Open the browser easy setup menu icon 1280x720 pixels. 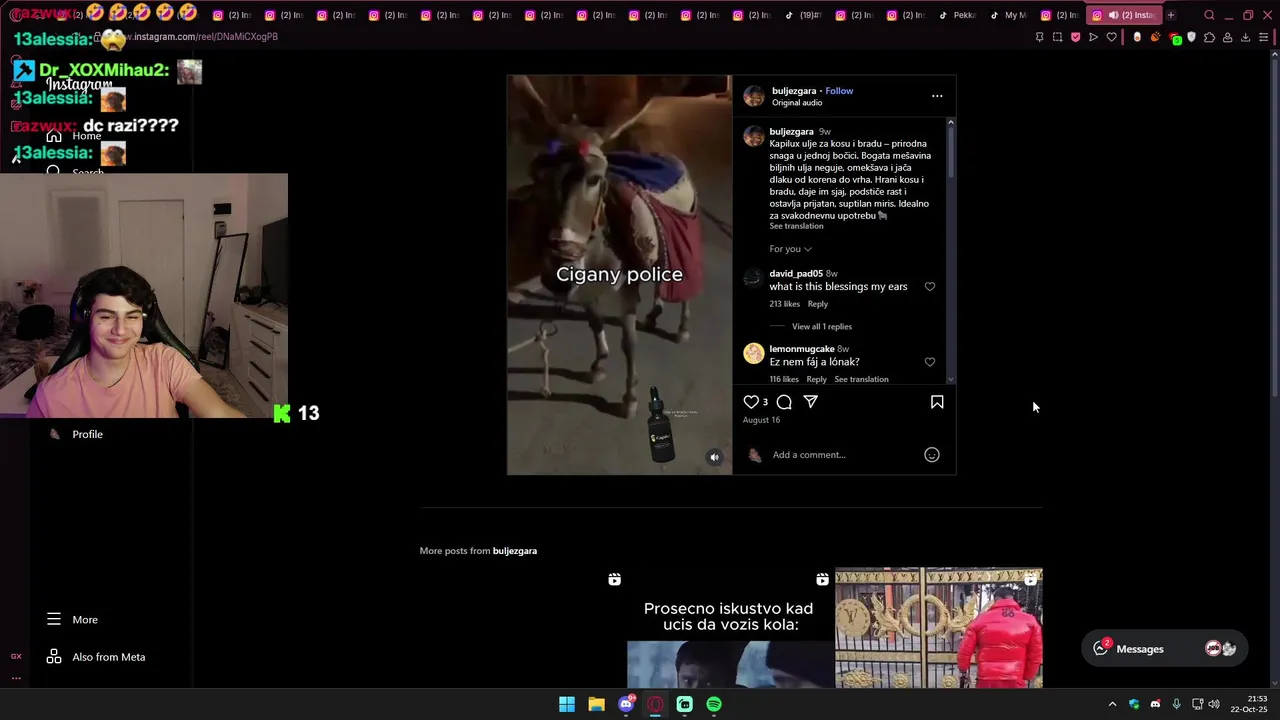[x=1264, y=37]
